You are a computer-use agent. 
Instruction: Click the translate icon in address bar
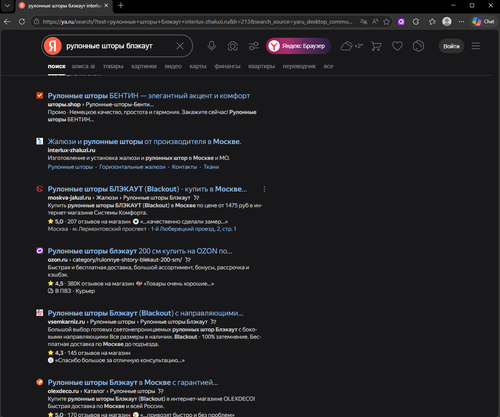click(364, 22)
